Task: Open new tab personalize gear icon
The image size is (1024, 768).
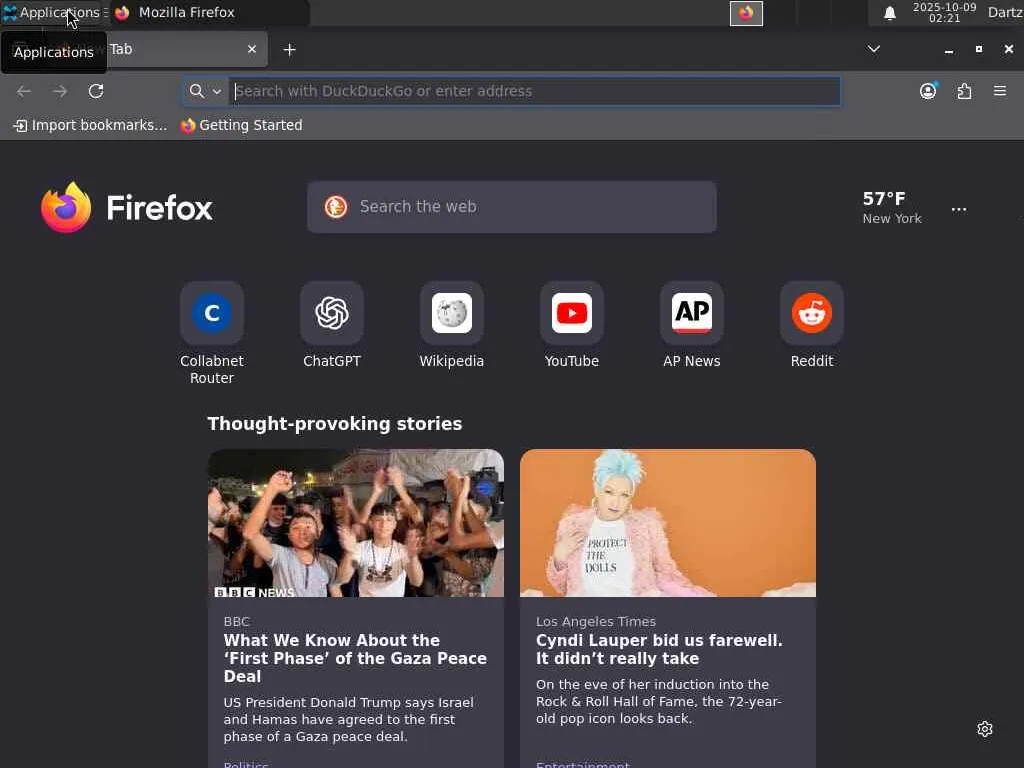Action: (985, 729)
